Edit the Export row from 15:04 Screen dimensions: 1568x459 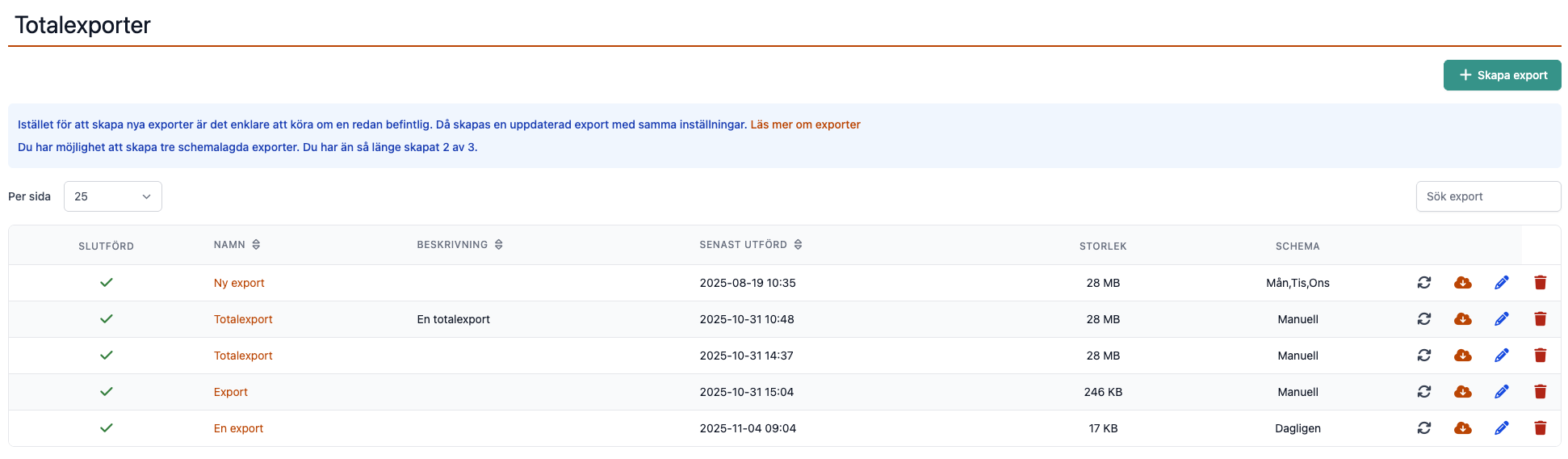pos(1502,392)
